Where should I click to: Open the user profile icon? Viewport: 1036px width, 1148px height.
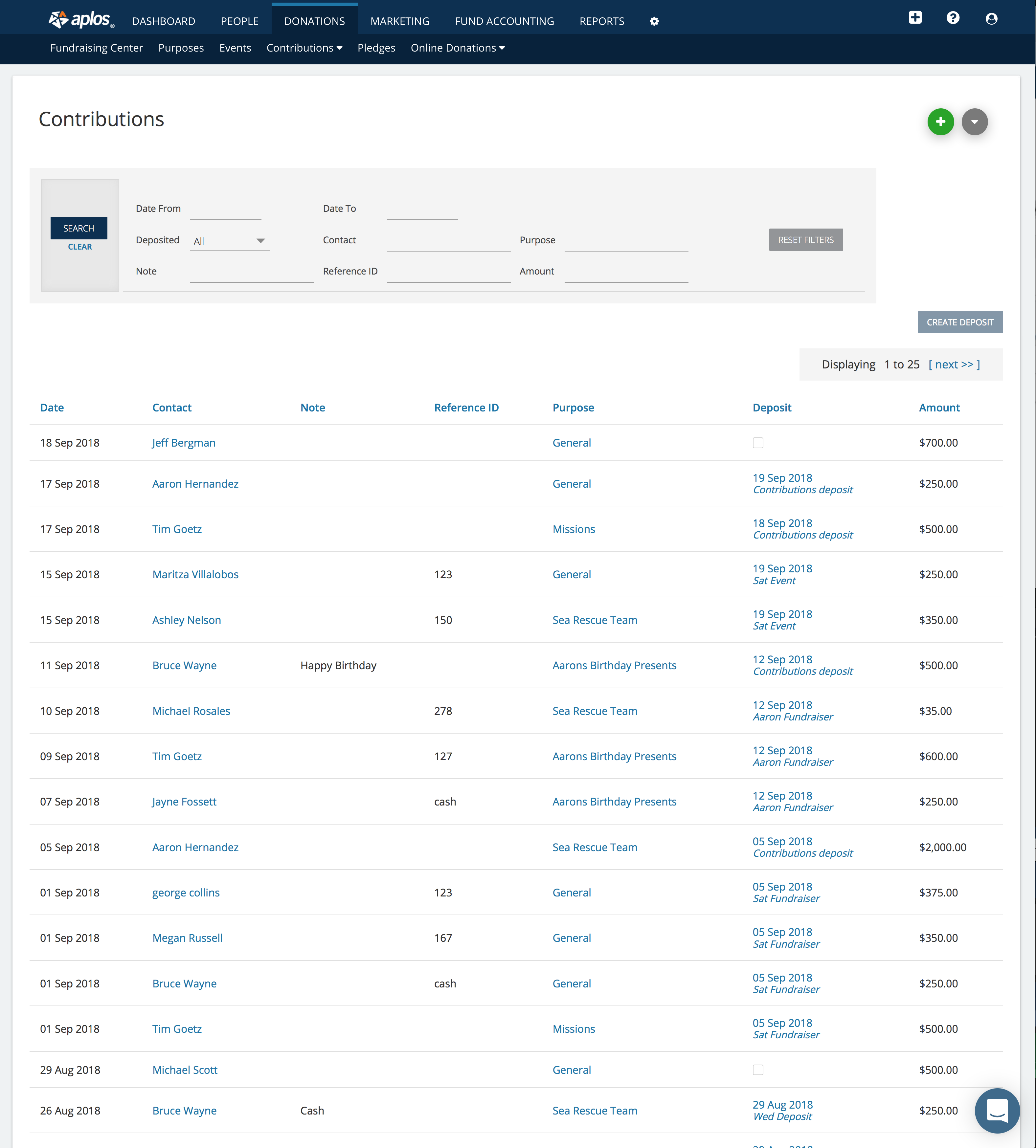pos(991,19)
